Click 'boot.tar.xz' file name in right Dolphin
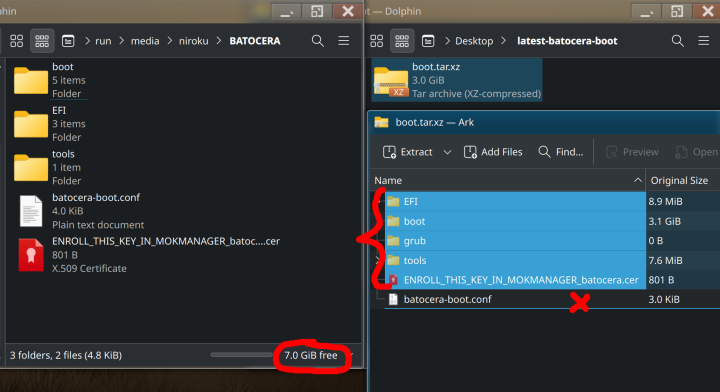 click(436, 67)
